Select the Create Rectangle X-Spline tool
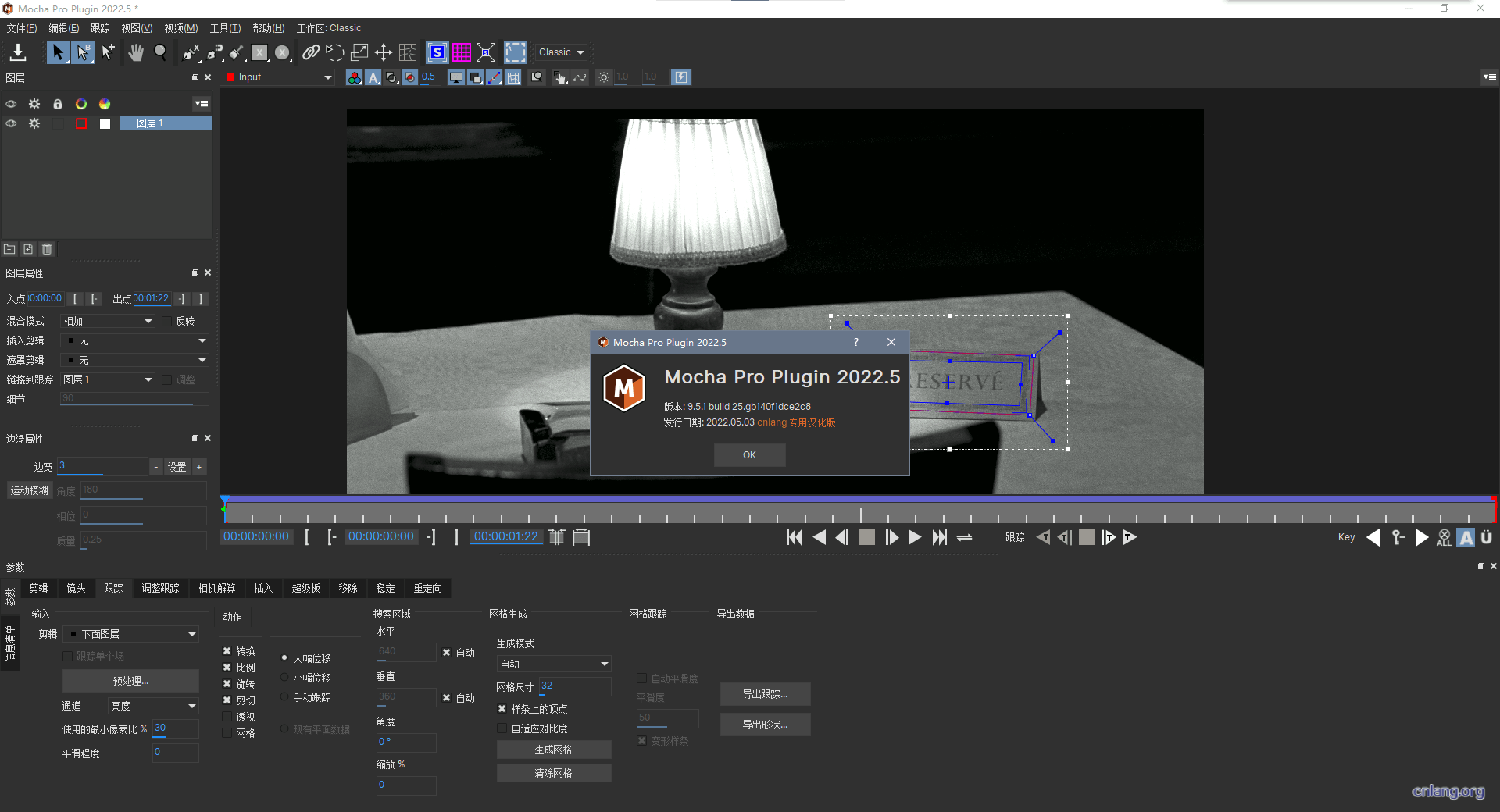1500x812 pixels. tap(259, 52)
